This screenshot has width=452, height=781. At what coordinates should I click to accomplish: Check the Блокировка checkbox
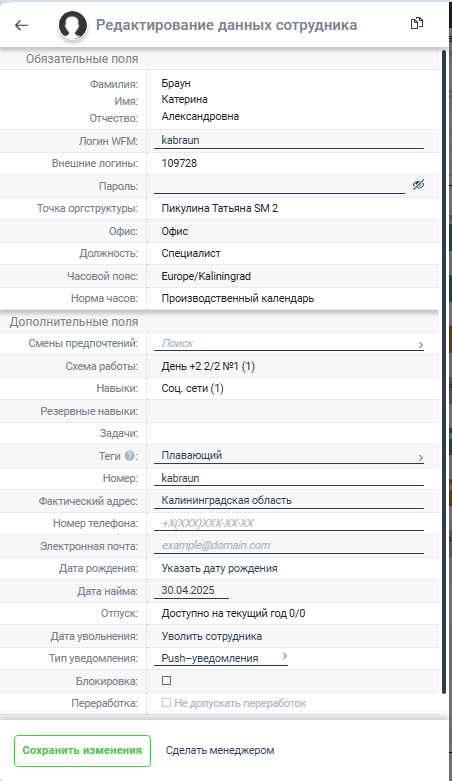[167, 680]
